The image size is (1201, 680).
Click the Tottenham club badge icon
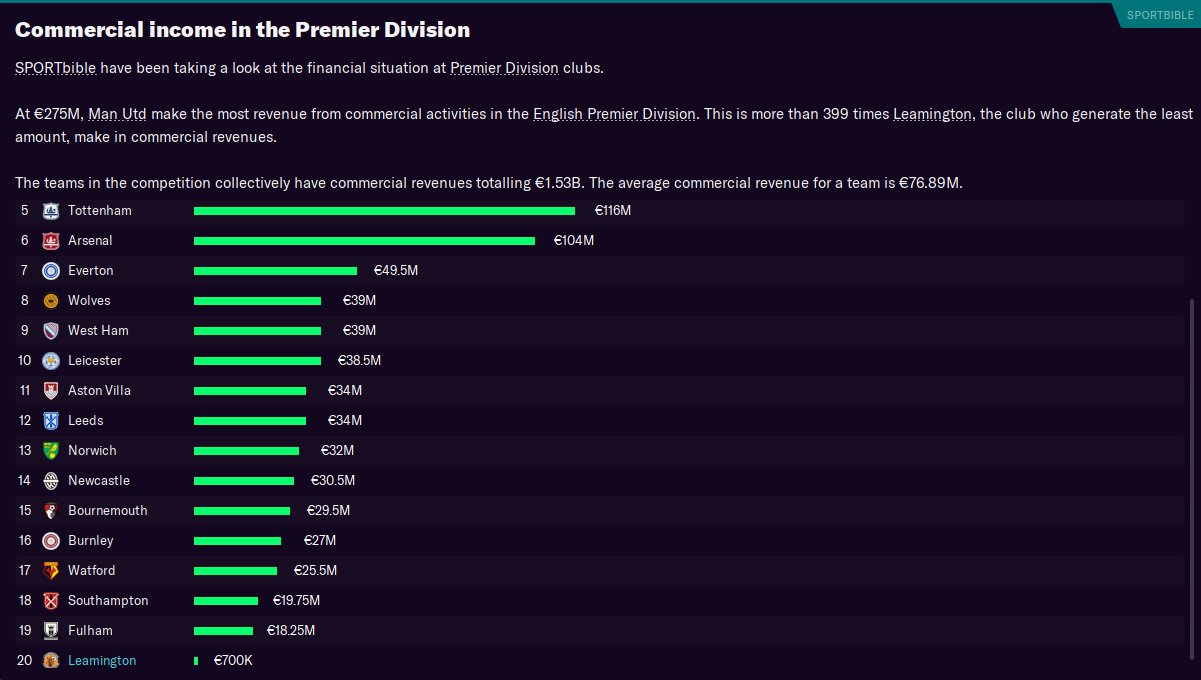click(x=51, y=211)
